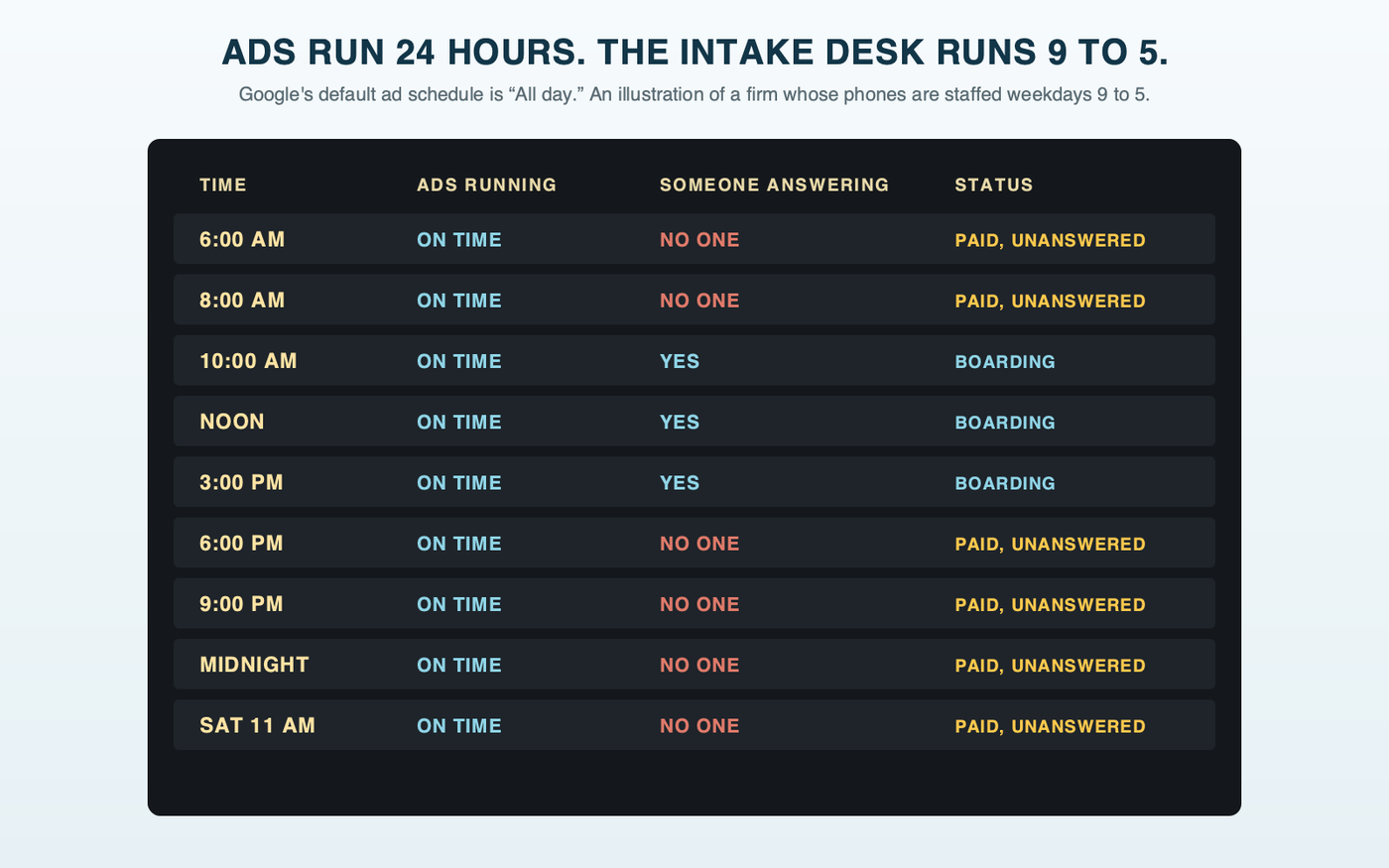Click YES in the 3:00 PM row

pos(680,483)
